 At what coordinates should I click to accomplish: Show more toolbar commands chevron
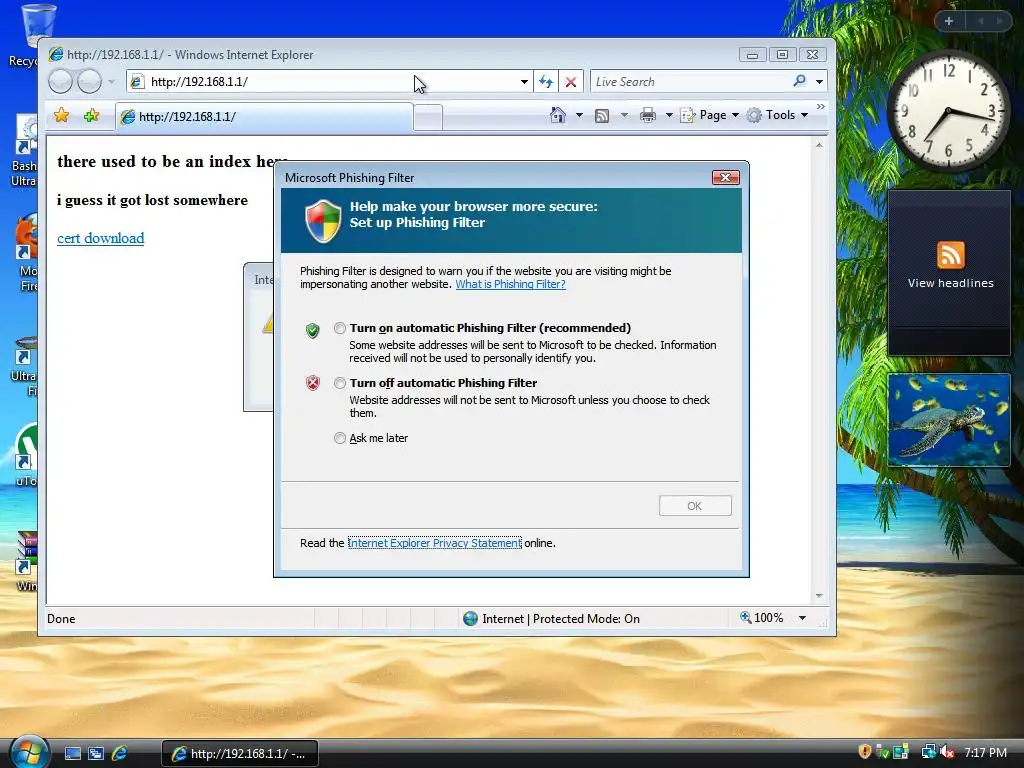[821, 106]
